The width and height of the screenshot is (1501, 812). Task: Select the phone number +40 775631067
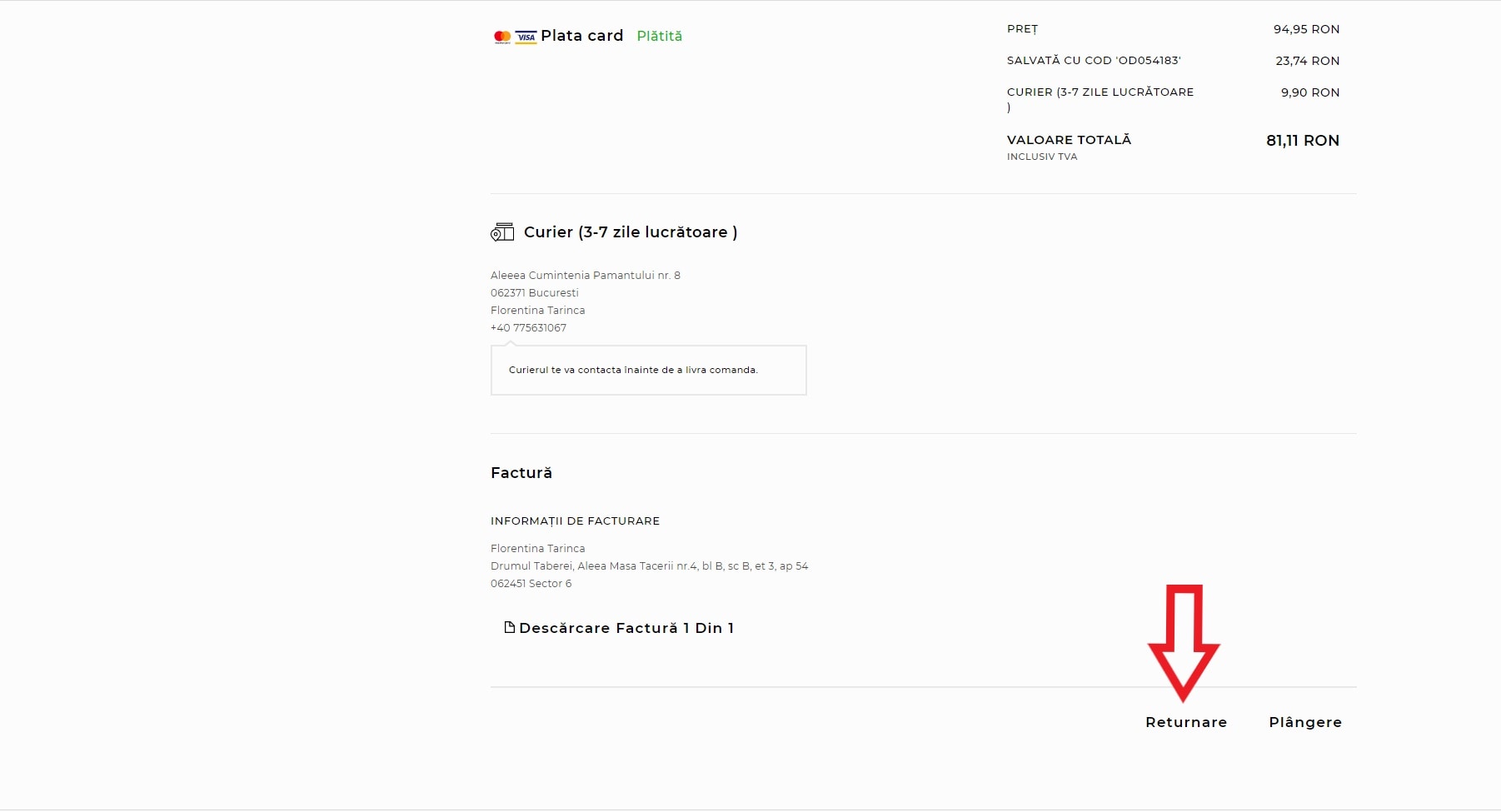click(x=528, y=328)
